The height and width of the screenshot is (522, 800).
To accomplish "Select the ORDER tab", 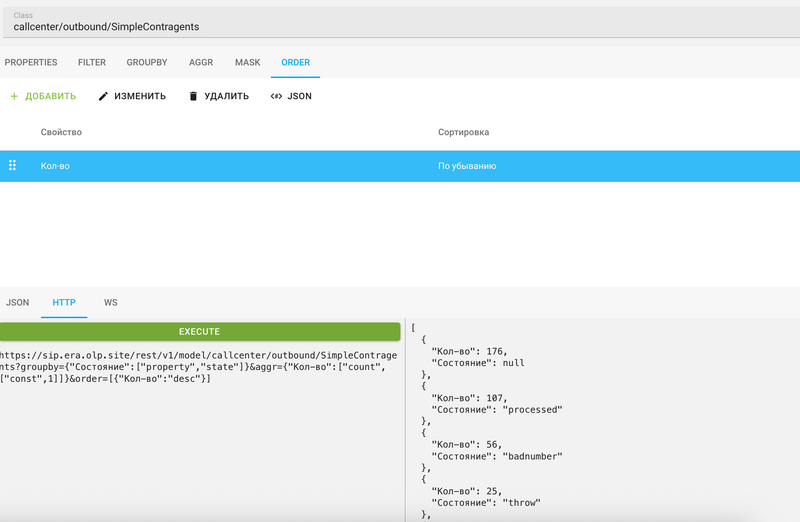I will (x=295, y=62).
